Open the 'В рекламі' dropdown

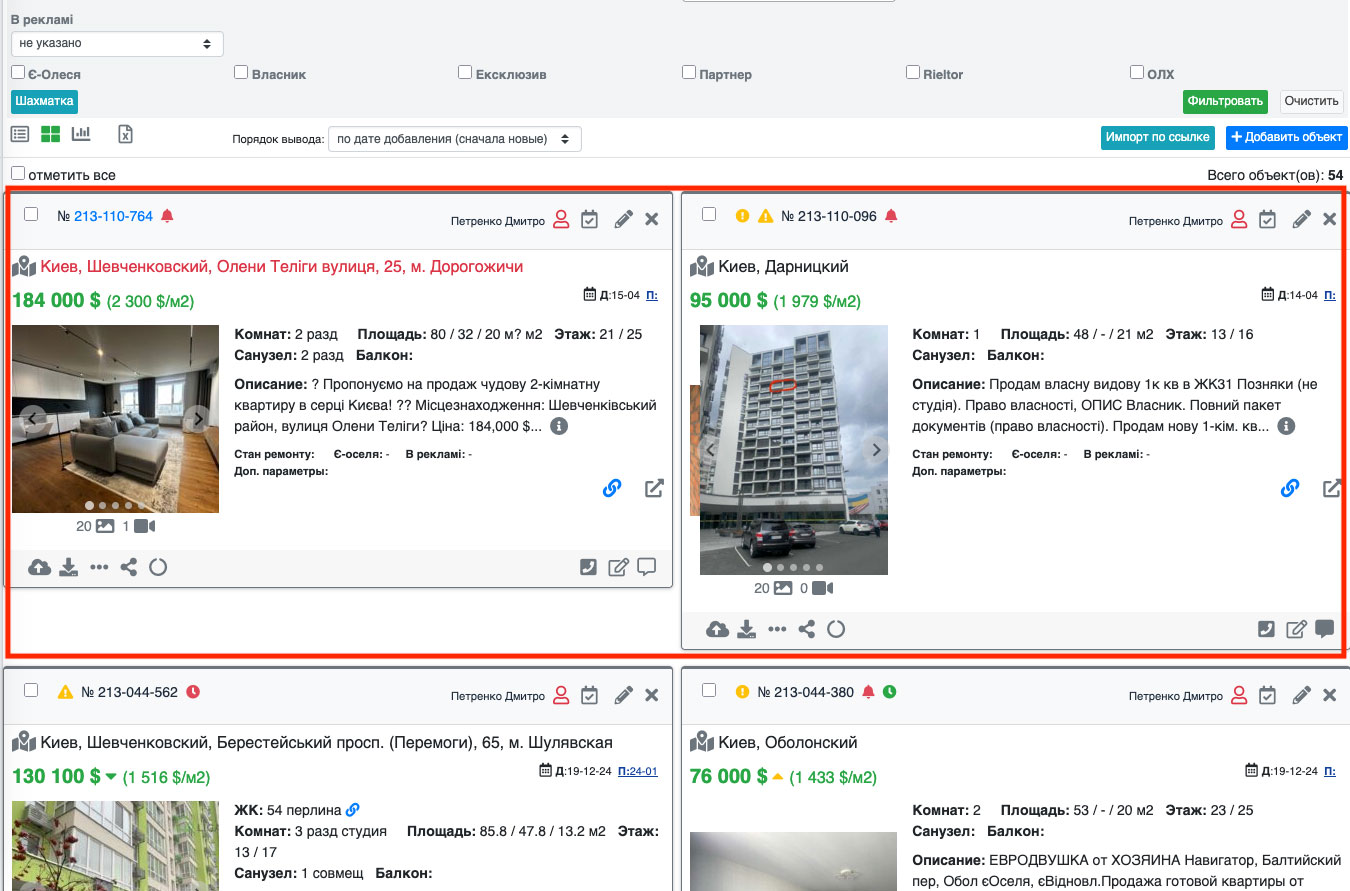pos(117,44)
